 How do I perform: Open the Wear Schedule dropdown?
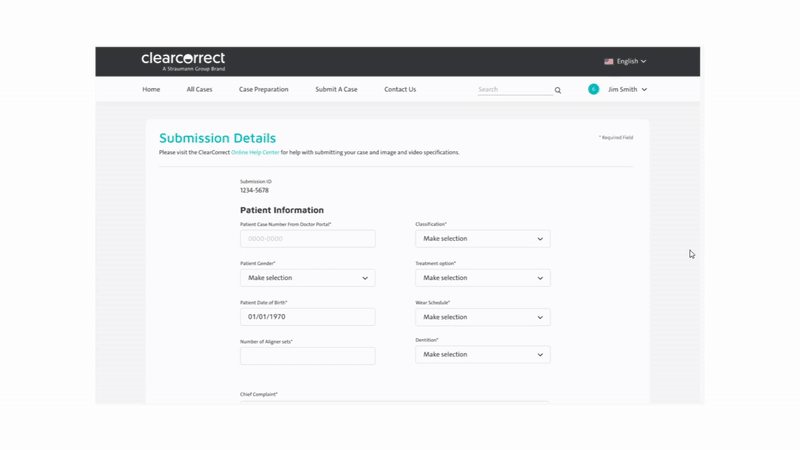coord(483,317)
